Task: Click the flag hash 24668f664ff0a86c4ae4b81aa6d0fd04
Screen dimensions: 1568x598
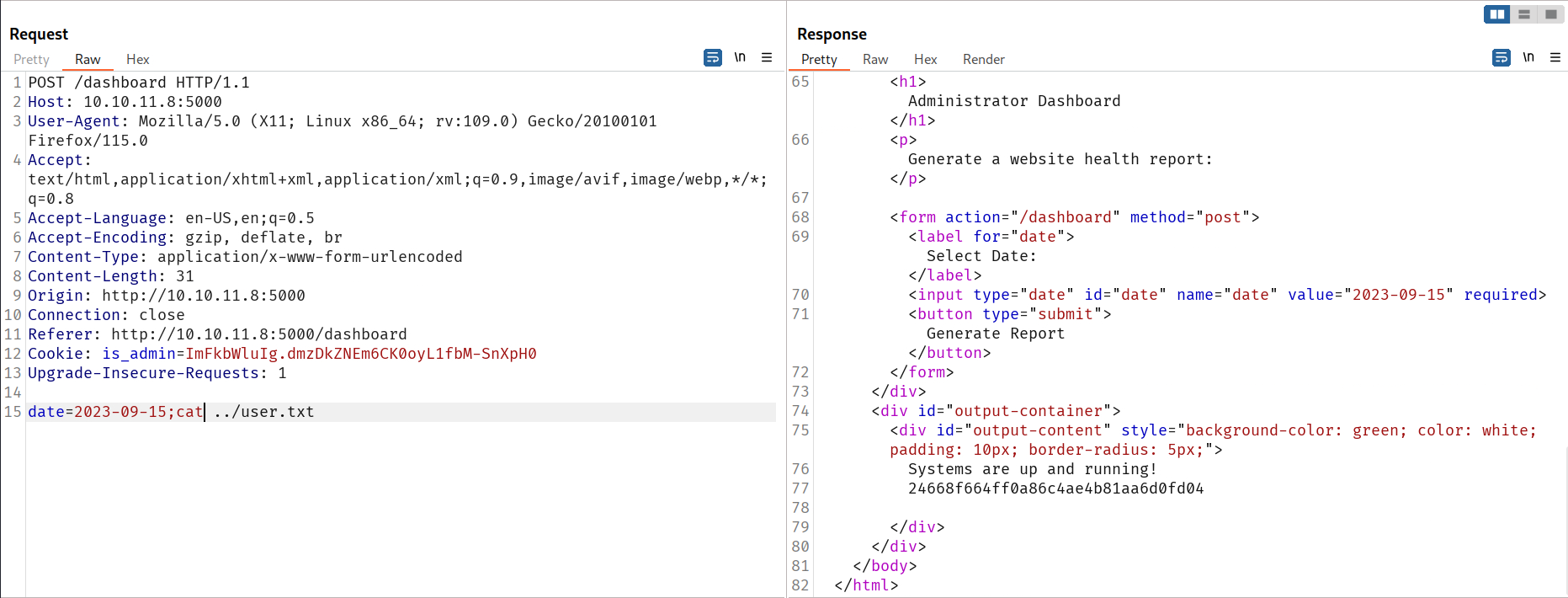Action: tap(1056, 489)
